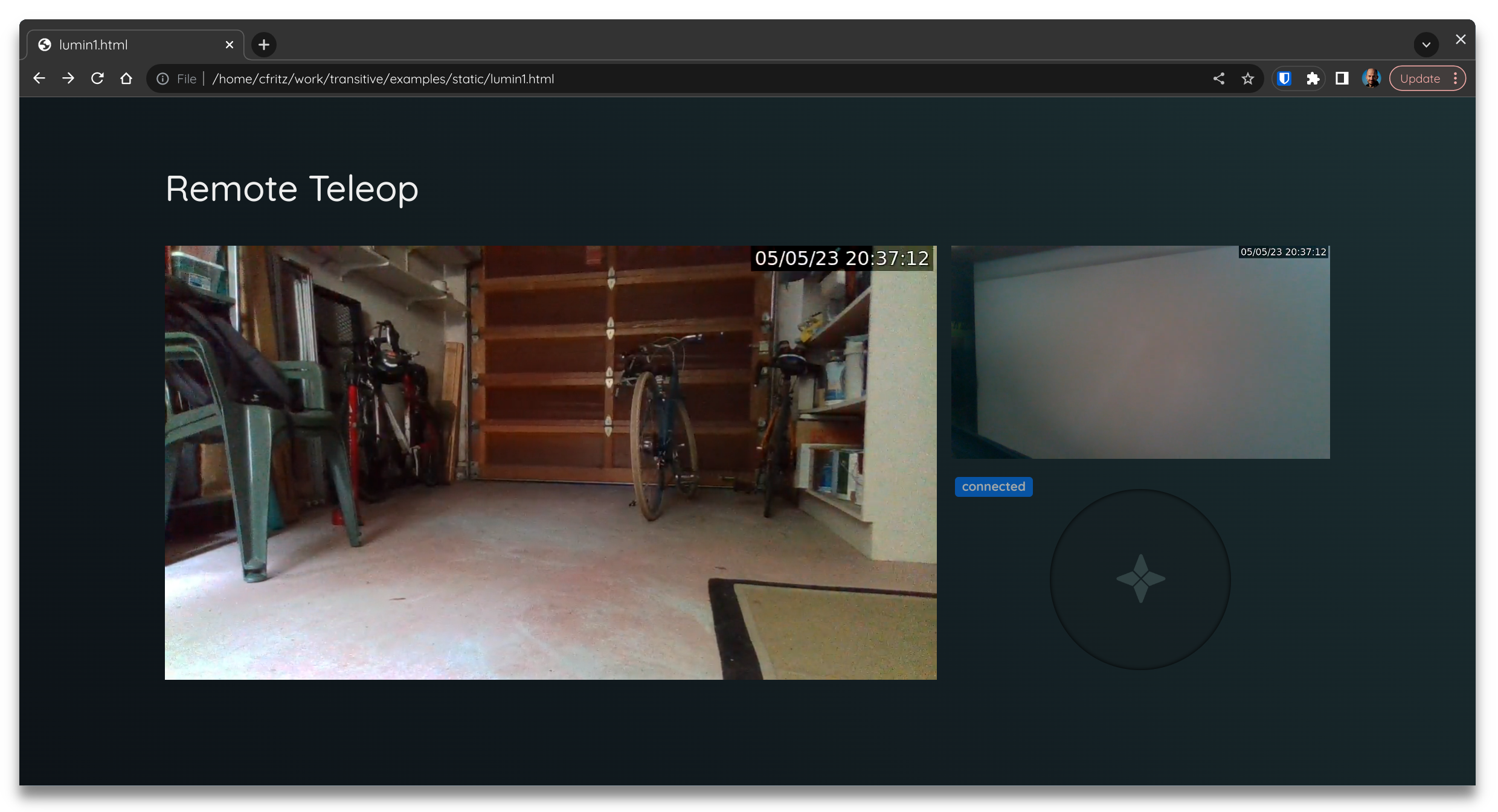Open the Bitwarden shield extension
This screenshot has height=812, width=1498.
coord(1284,78)
